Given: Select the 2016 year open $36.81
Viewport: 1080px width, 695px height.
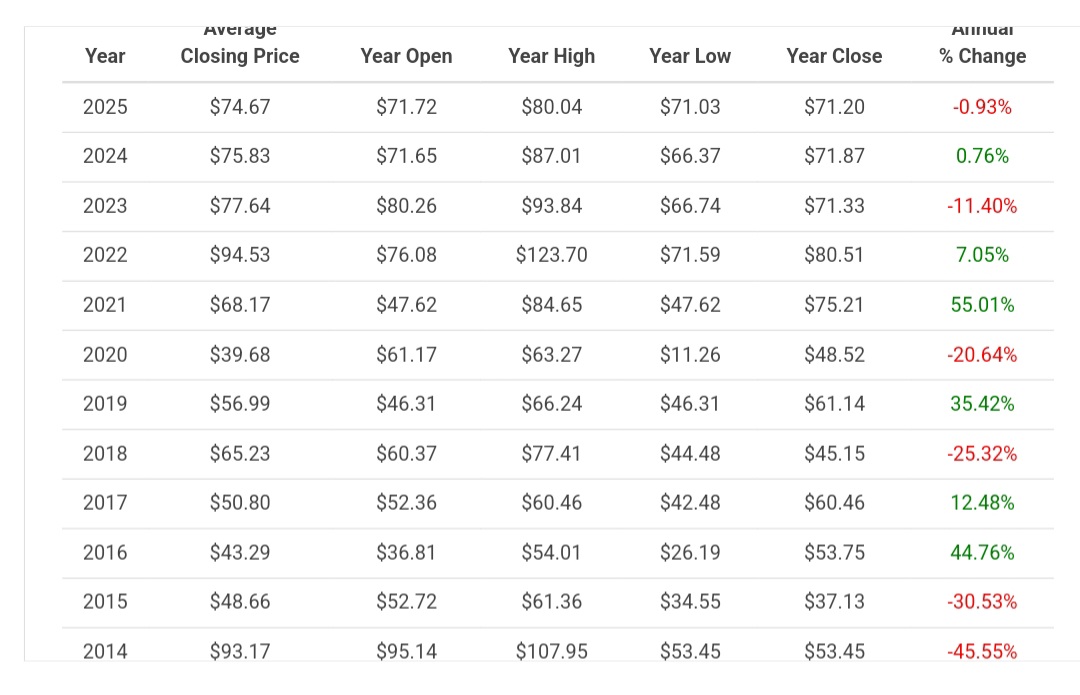Looking at the screenshot, I should 406,553.
